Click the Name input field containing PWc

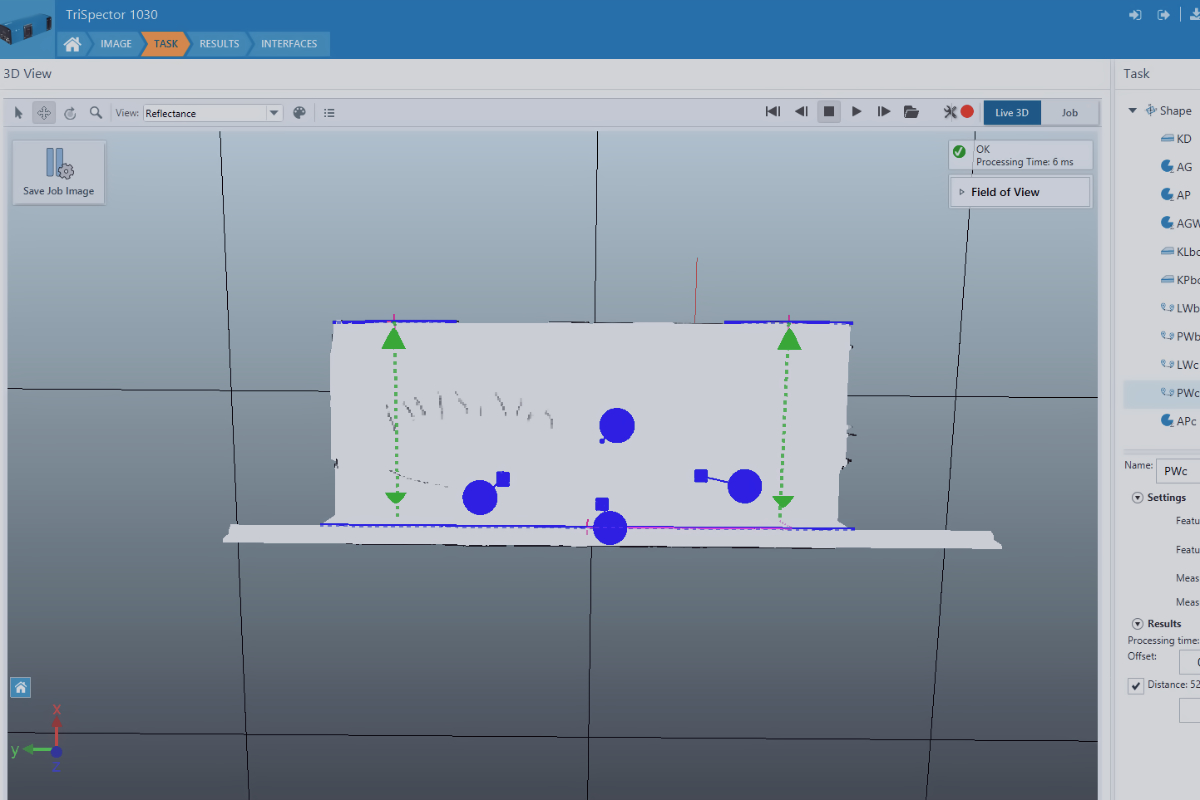(x=1180, y=469)
